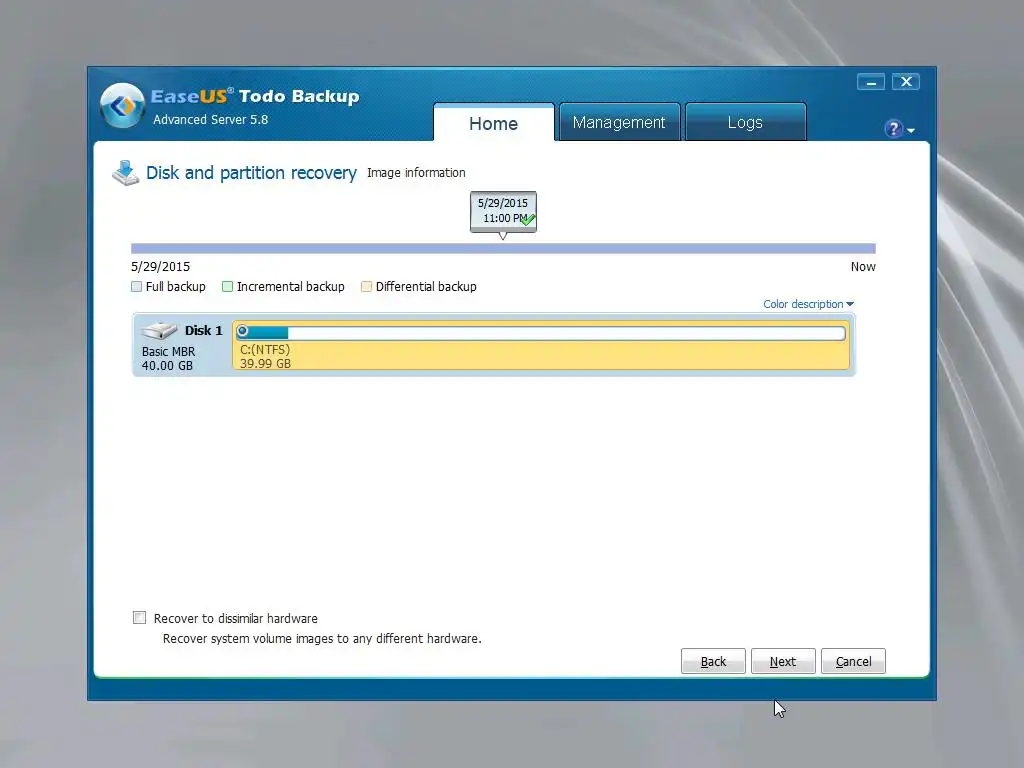The width and height of the screenshot is (1024, 768).
Task: Switch to the Management tab
Action: (619, 122)
